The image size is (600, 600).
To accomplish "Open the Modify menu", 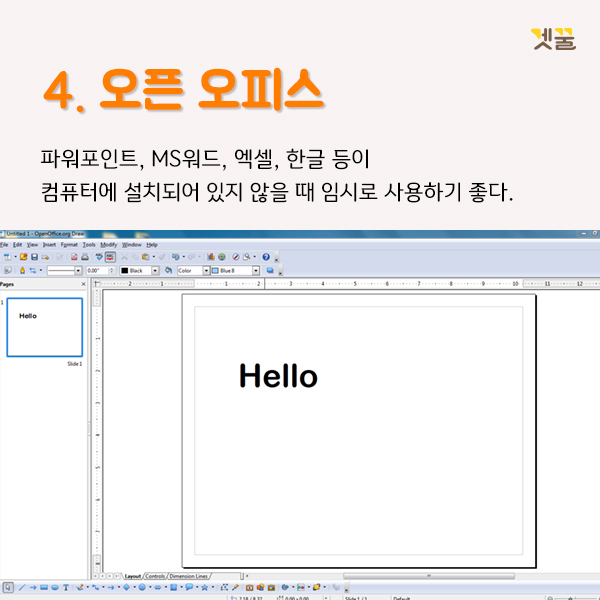I will point(109,245).
